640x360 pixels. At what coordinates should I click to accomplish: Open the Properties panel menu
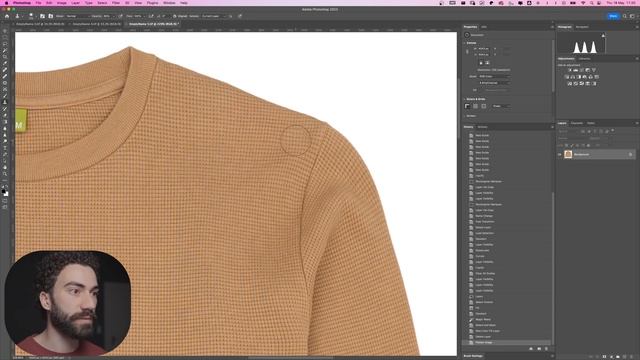pyautogui.click(x=552, y=27)
